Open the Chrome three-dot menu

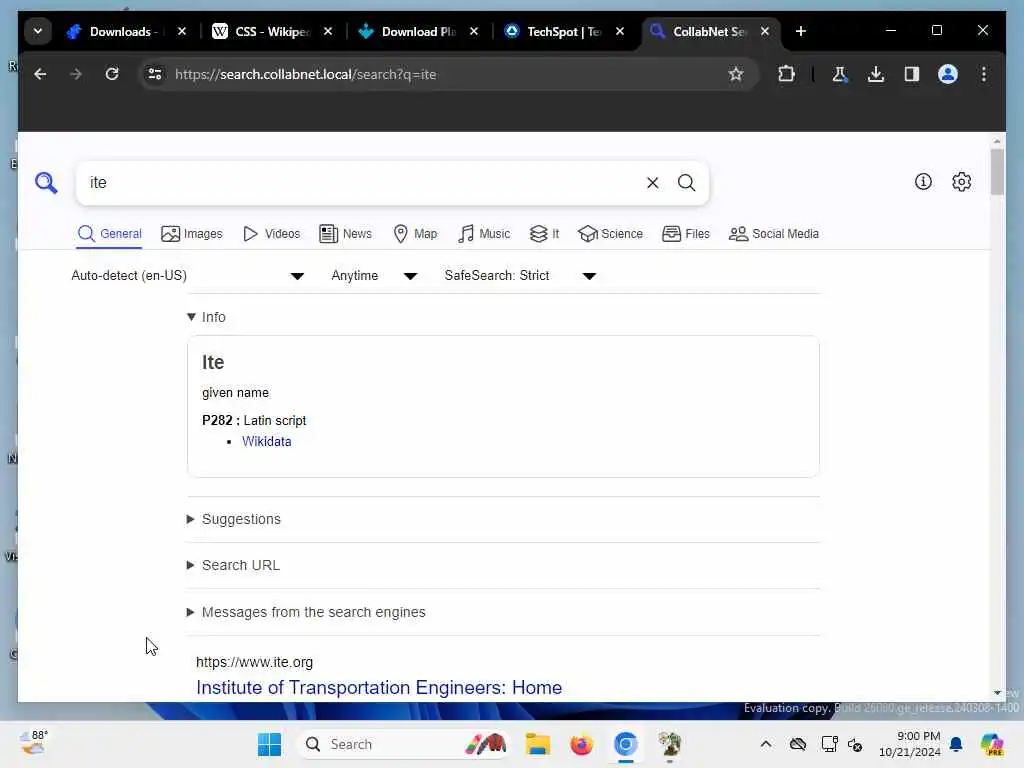click(x=984, y=74)
